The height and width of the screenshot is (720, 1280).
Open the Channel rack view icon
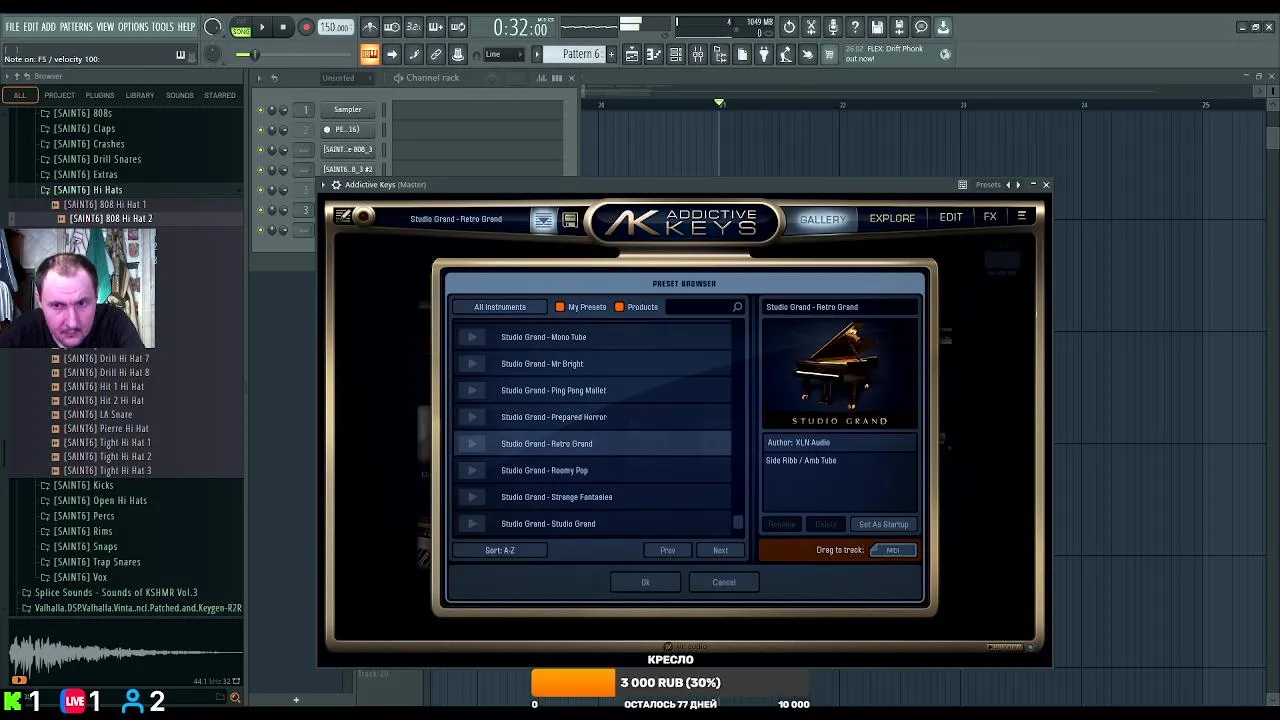coord(676,54)
